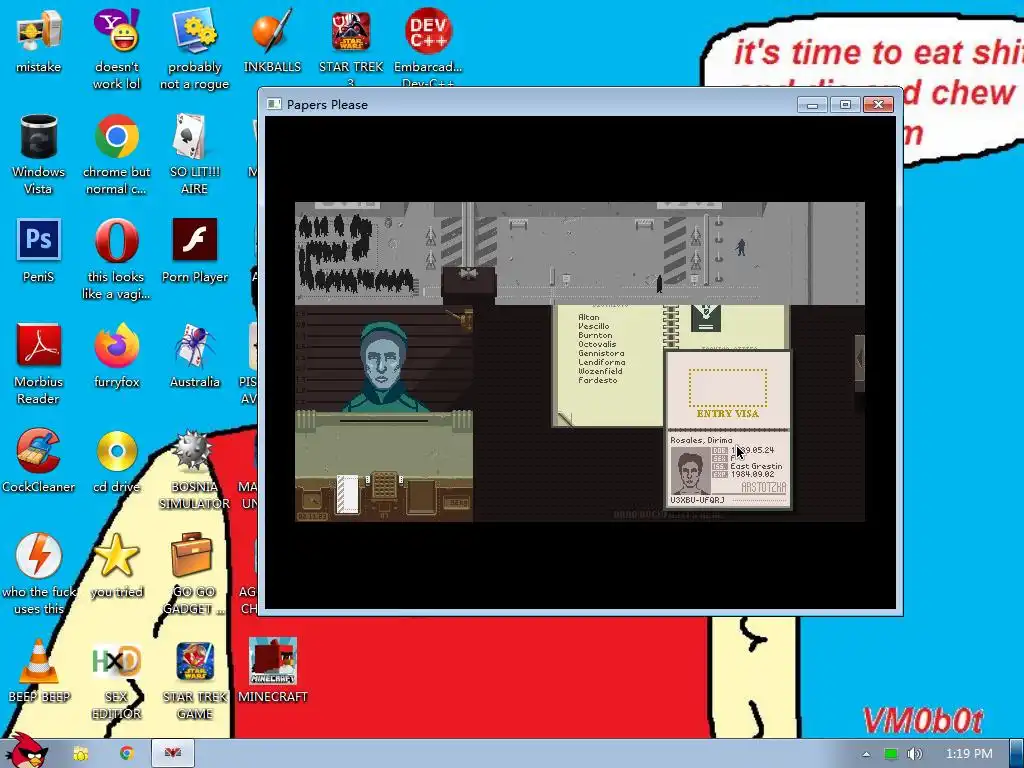Click 'Gennistora' in the rulebook list
The image size is (1024, 768).
pyautogui.click(x=601, y=353)
